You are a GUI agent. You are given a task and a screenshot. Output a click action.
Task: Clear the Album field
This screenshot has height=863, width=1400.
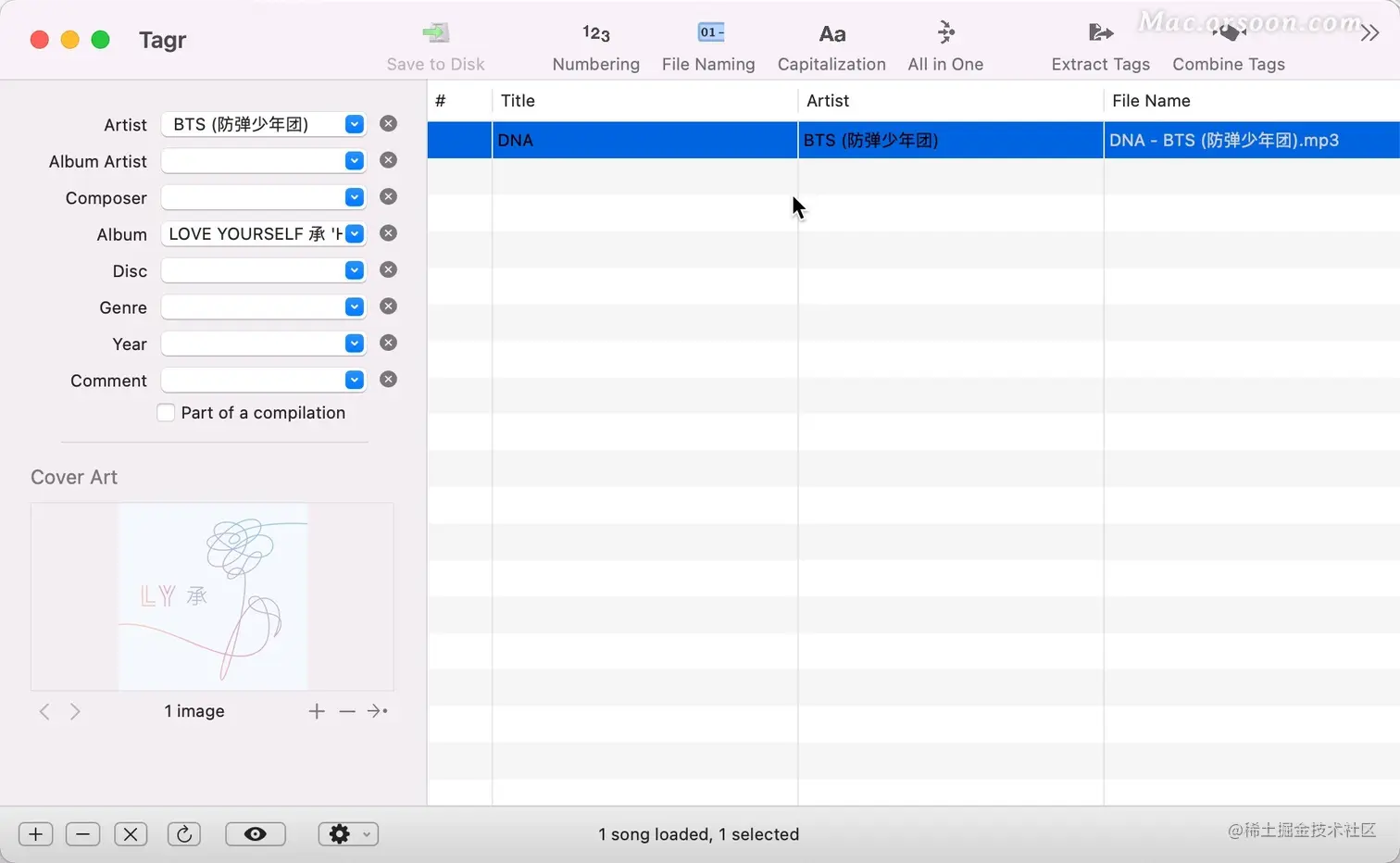pyautogui.click(x=389, y=233)
